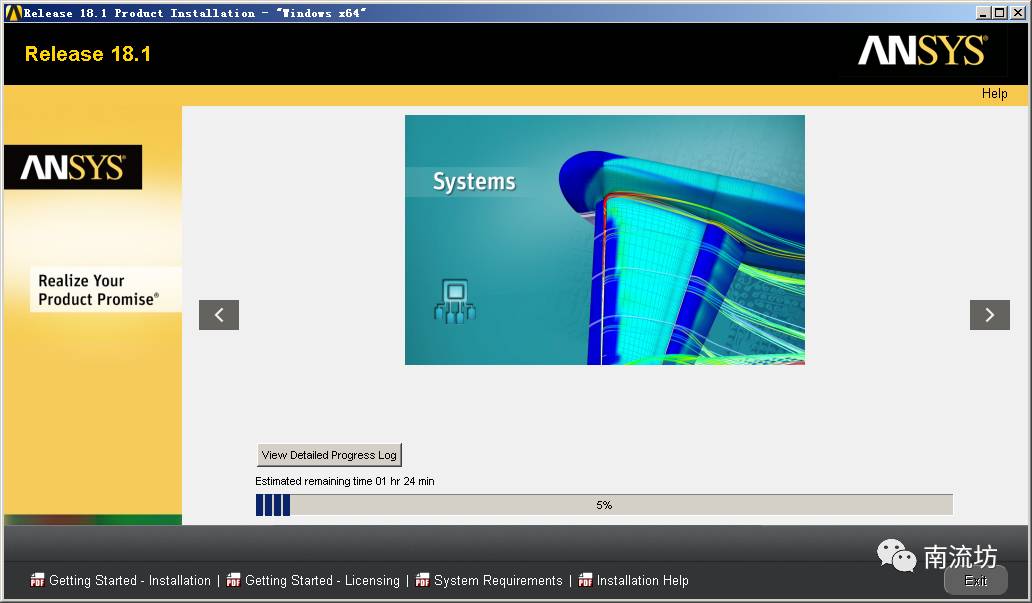This screenshot has height=603, width=1032.
Task: Click PDF icon beside Getting Started - Licensing
Action: 233,580
